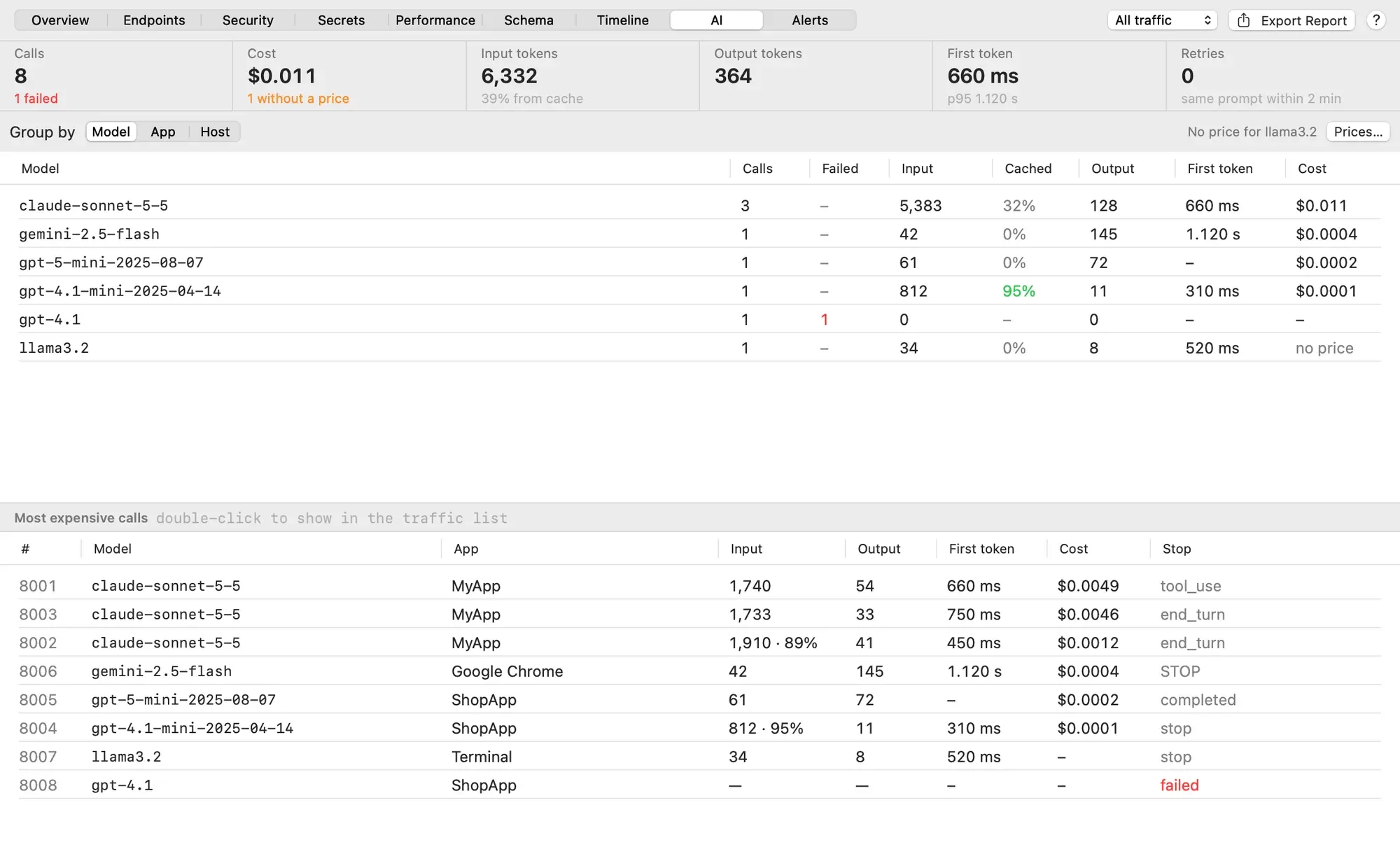Open the Alerts tab

pos(810,20)
